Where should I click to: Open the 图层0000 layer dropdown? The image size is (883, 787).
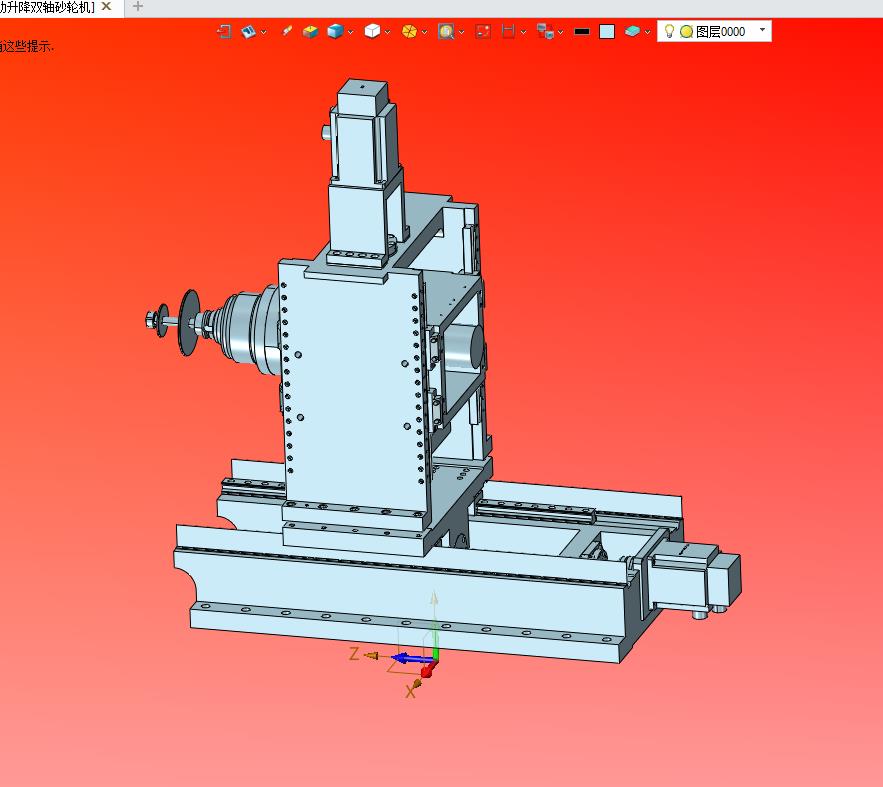[x=762, y=30]
